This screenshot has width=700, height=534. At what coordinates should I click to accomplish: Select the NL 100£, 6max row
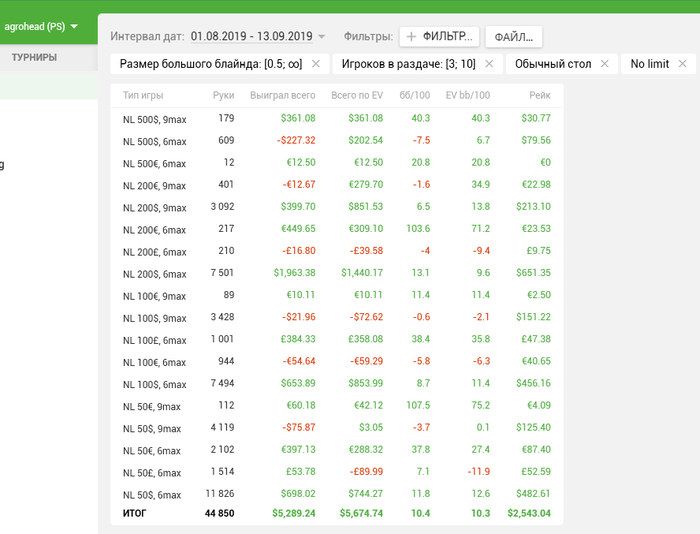click(337, 339)
